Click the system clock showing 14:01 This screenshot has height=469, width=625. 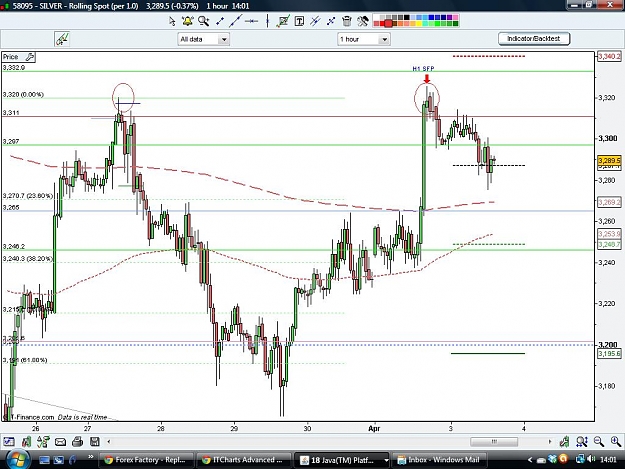point(608,459)
